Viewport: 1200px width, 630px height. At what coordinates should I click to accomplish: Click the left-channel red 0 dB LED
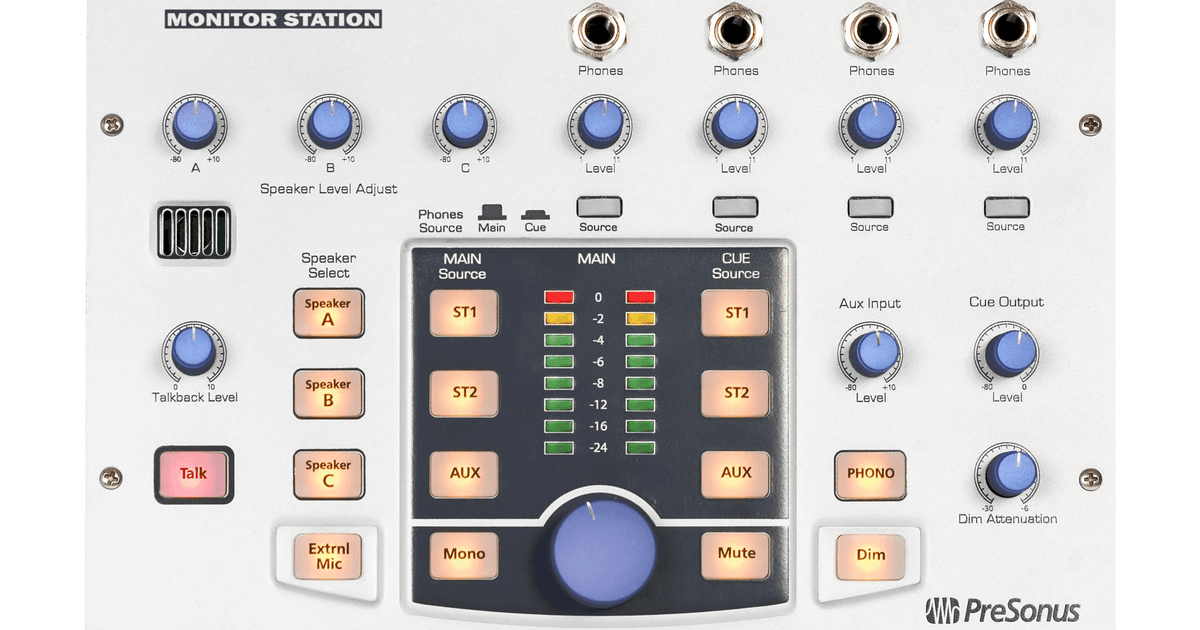click(559, 297)
